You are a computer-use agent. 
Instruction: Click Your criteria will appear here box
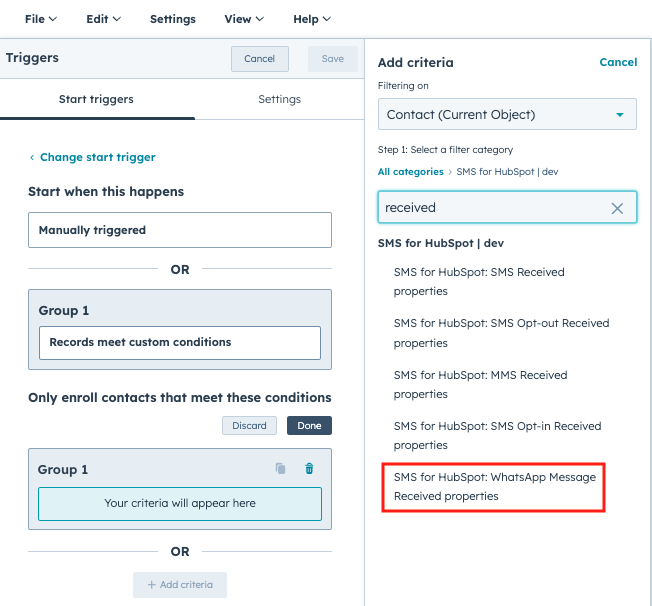click(x=180, y=504)
